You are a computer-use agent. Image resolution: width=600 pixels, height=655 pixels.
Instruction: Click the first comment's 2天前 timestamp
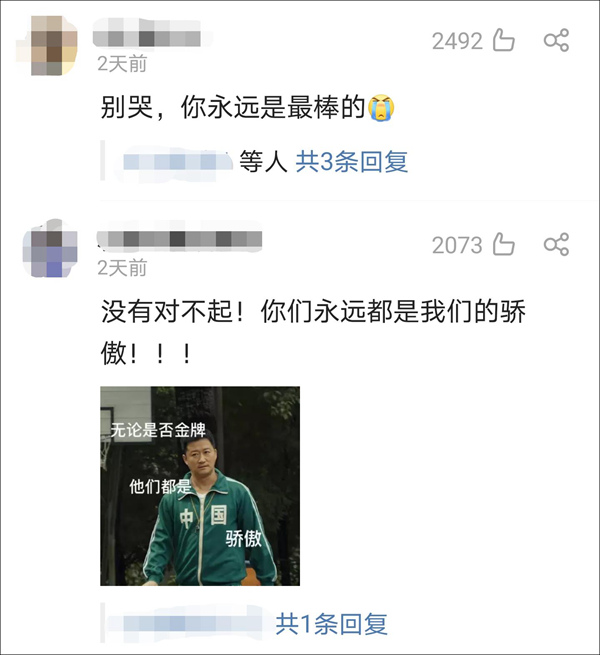122,63
